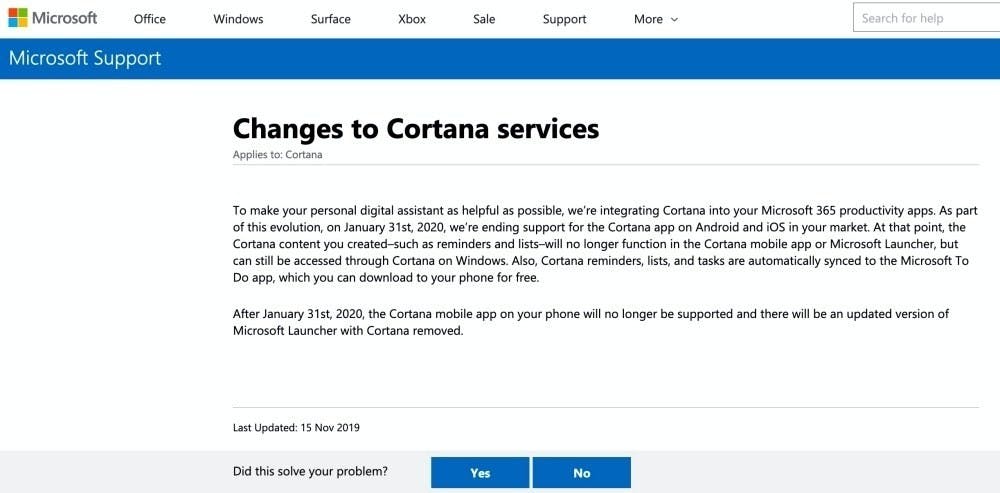Click the Changes to Cortana services heading
Screen dimensions: 1000x493
[x=415, y=128]
